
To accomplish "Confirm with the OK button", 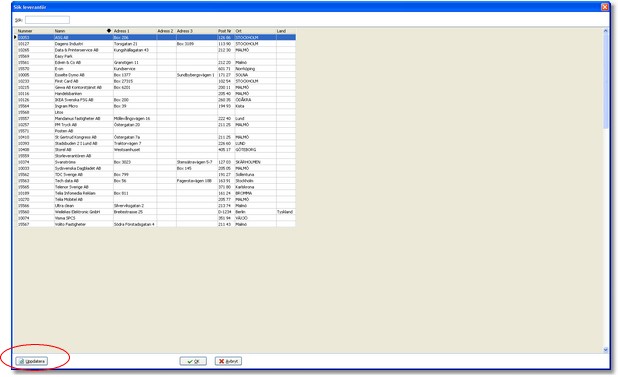I will pyautogui.click(x=193, y=361).
